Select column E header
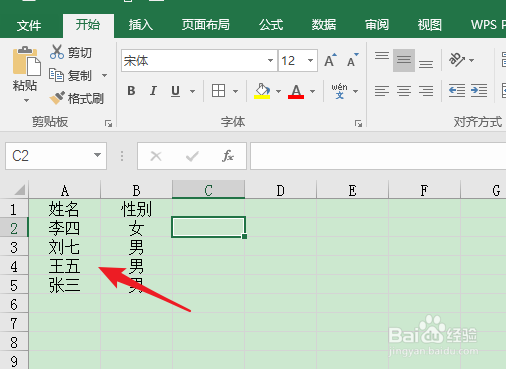The image size is (506, 369). [x=352, y=190]
